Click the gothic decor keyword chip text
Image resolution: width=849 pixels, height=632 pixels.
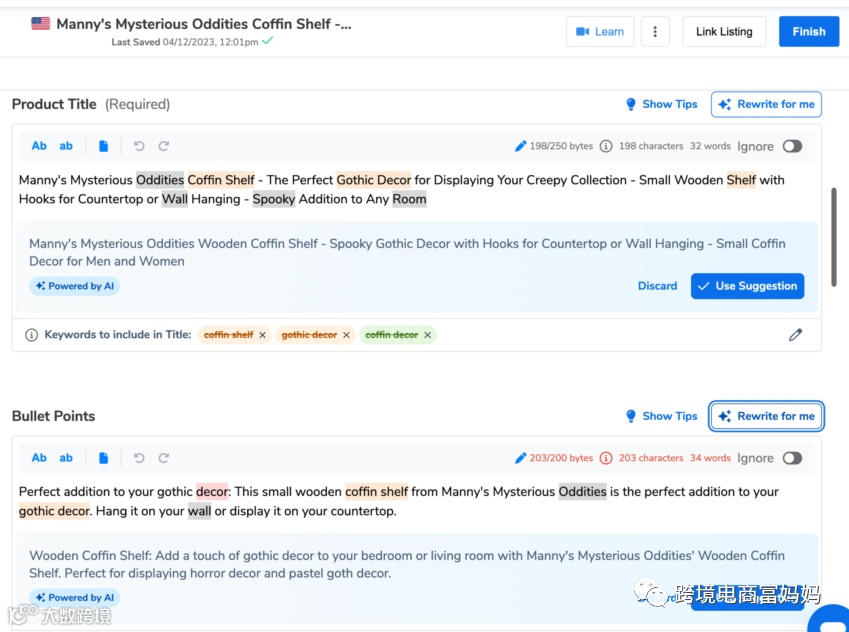(x=309, y=335)
